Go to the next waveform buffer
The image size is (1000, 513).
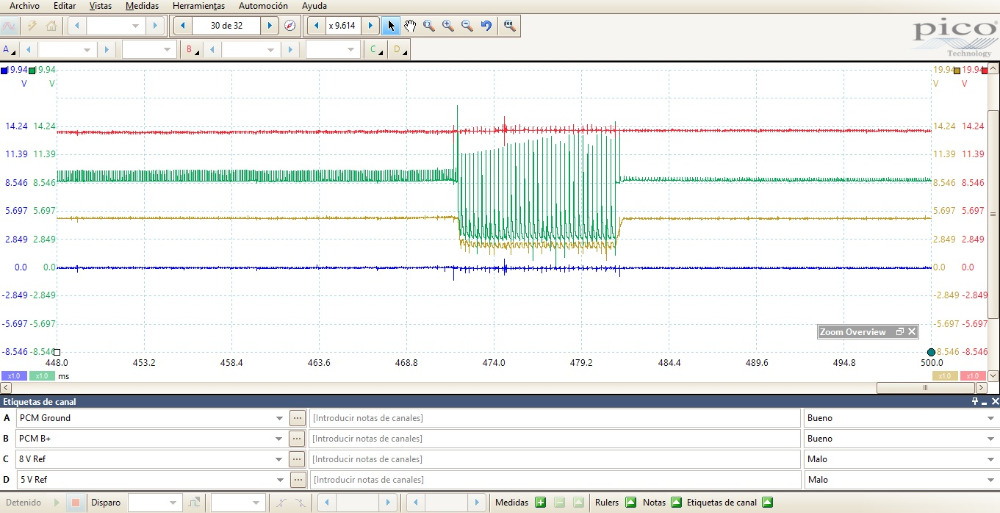269,25
